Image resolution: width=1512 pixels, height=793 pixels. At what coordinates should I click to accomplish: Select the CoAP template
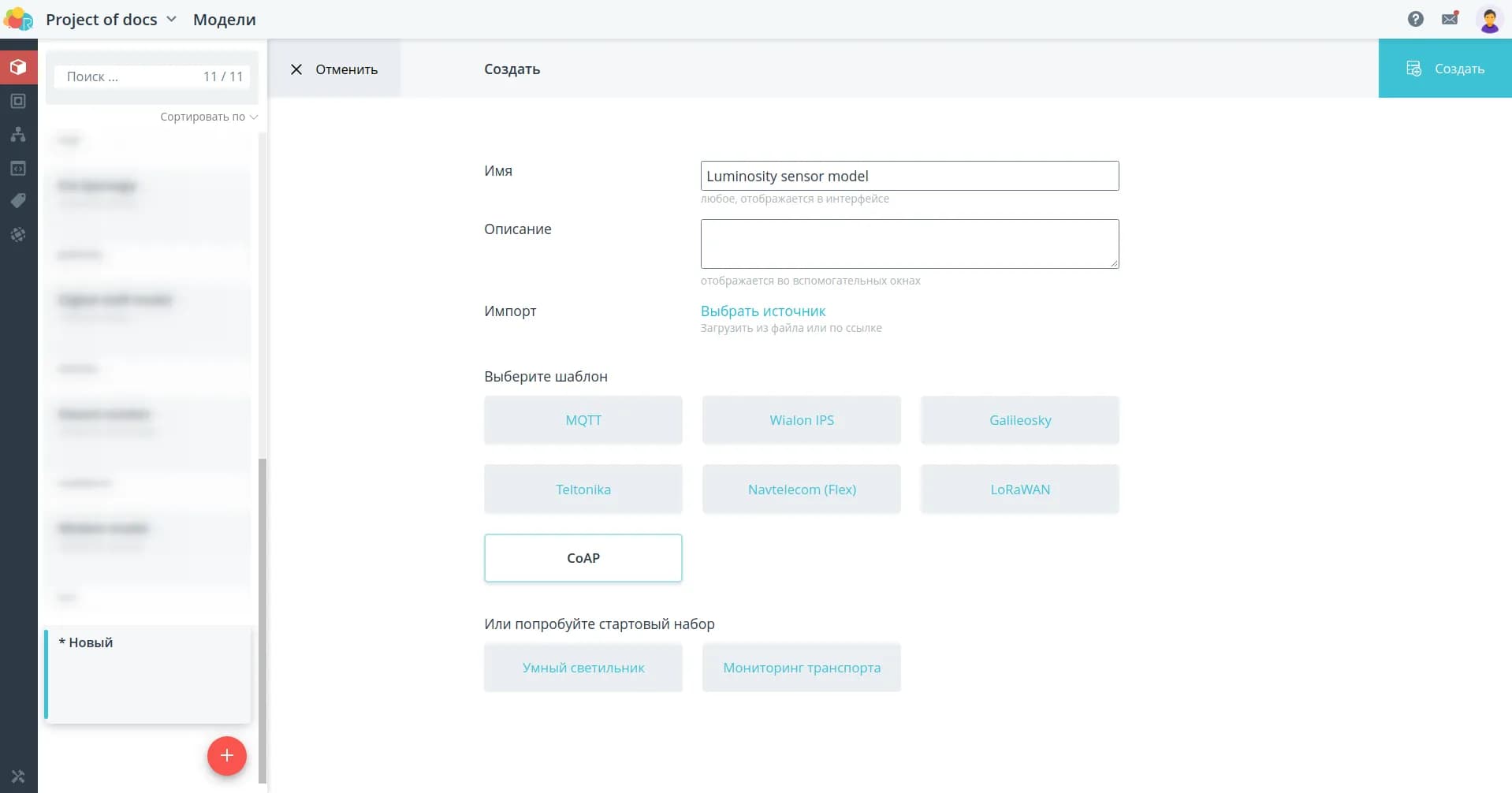coord(583,558)
